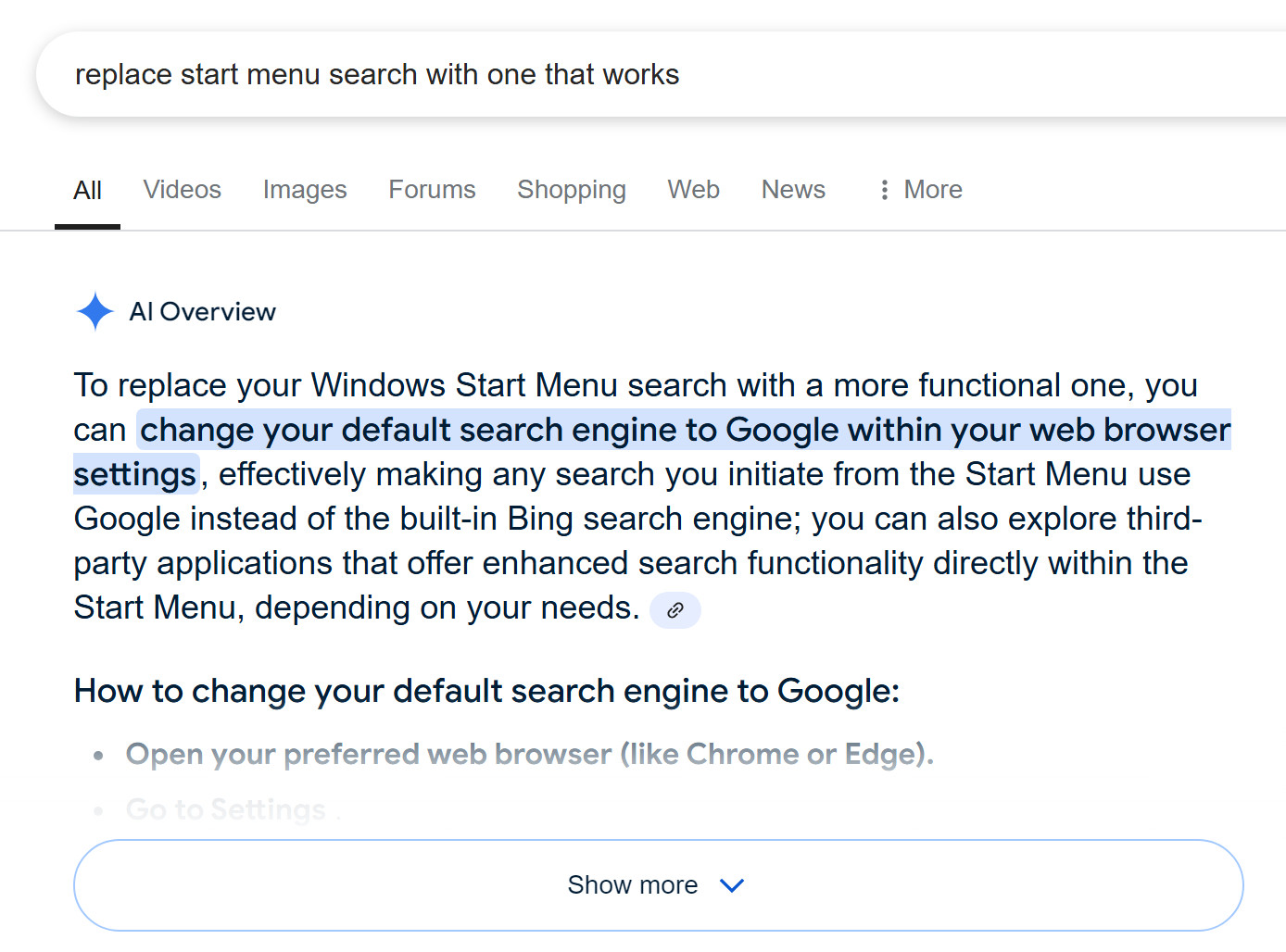Viewport: 1286px width, 952px height.
Task: Open the source link chip after the summary paragraph
Action: [x=675, y=609]
